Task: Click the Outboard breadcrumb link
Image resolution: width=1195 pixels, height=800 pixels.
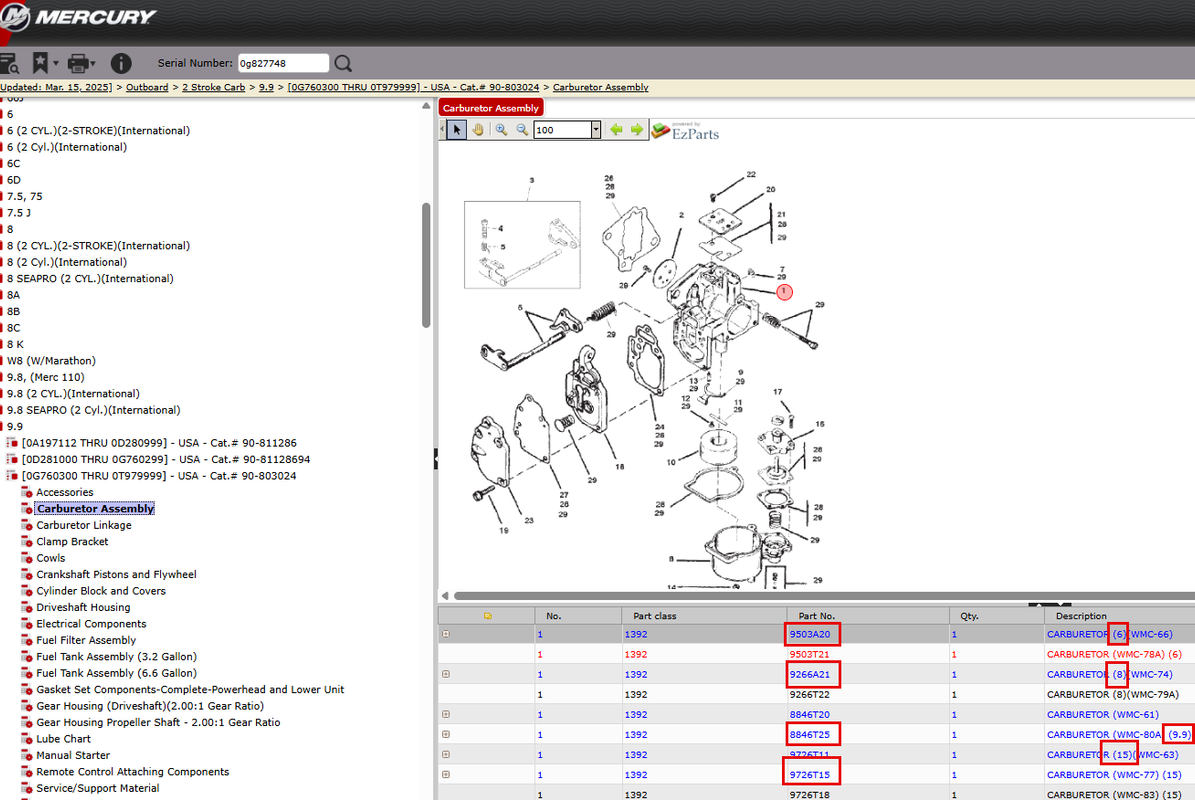Action: pos(147,88)
